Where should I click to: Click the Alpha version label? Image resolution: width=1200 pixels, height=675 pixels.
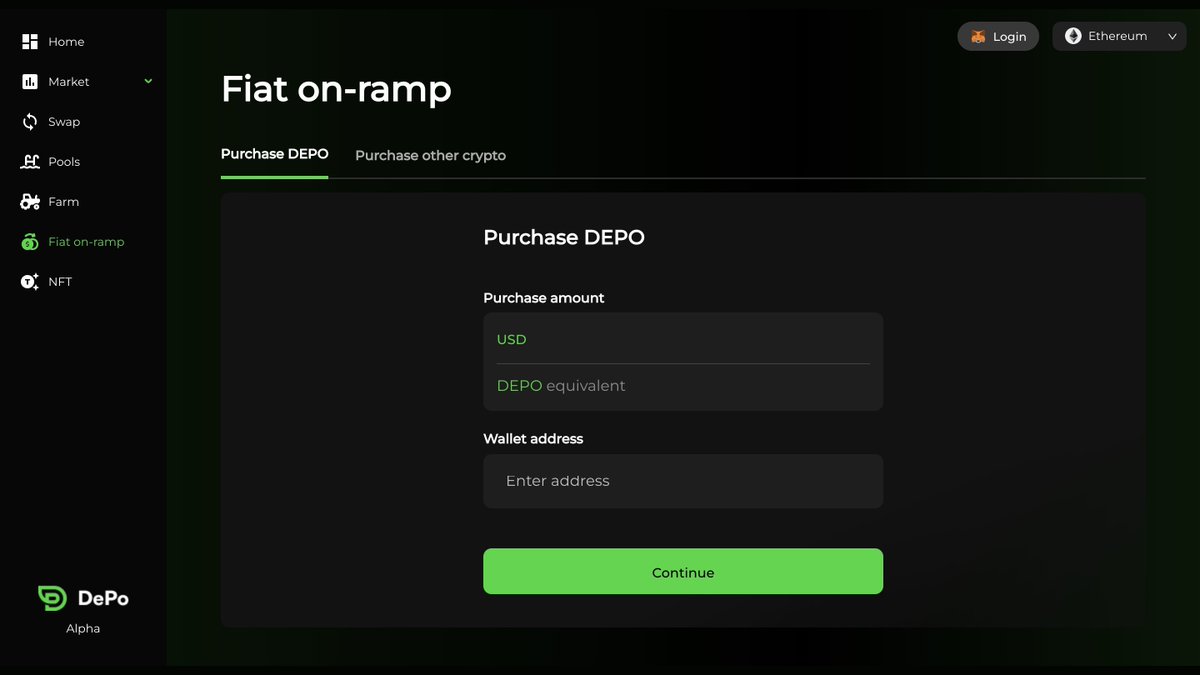point(83,629)
